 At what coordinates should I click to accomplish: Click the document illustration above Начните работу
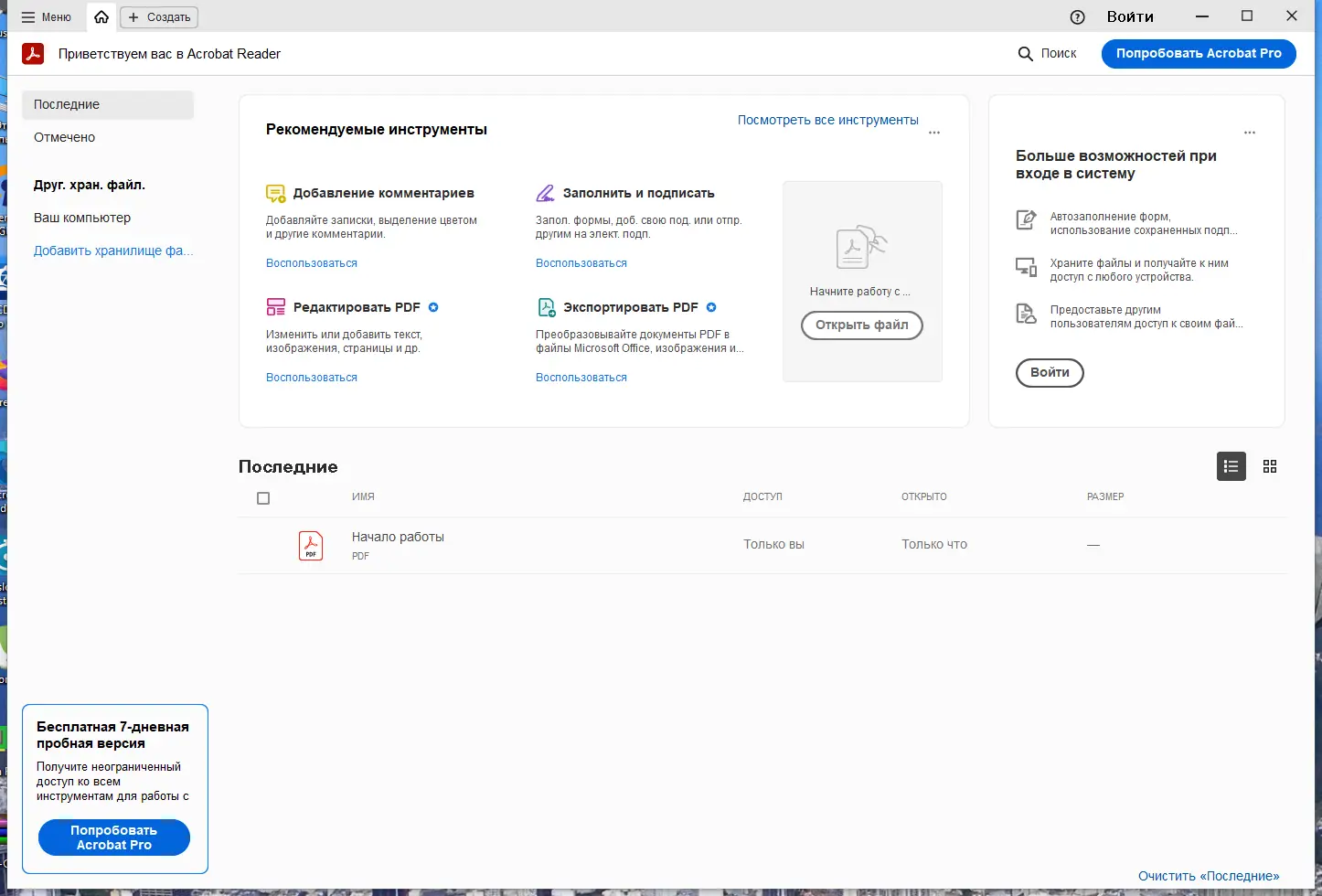[861, 247]
